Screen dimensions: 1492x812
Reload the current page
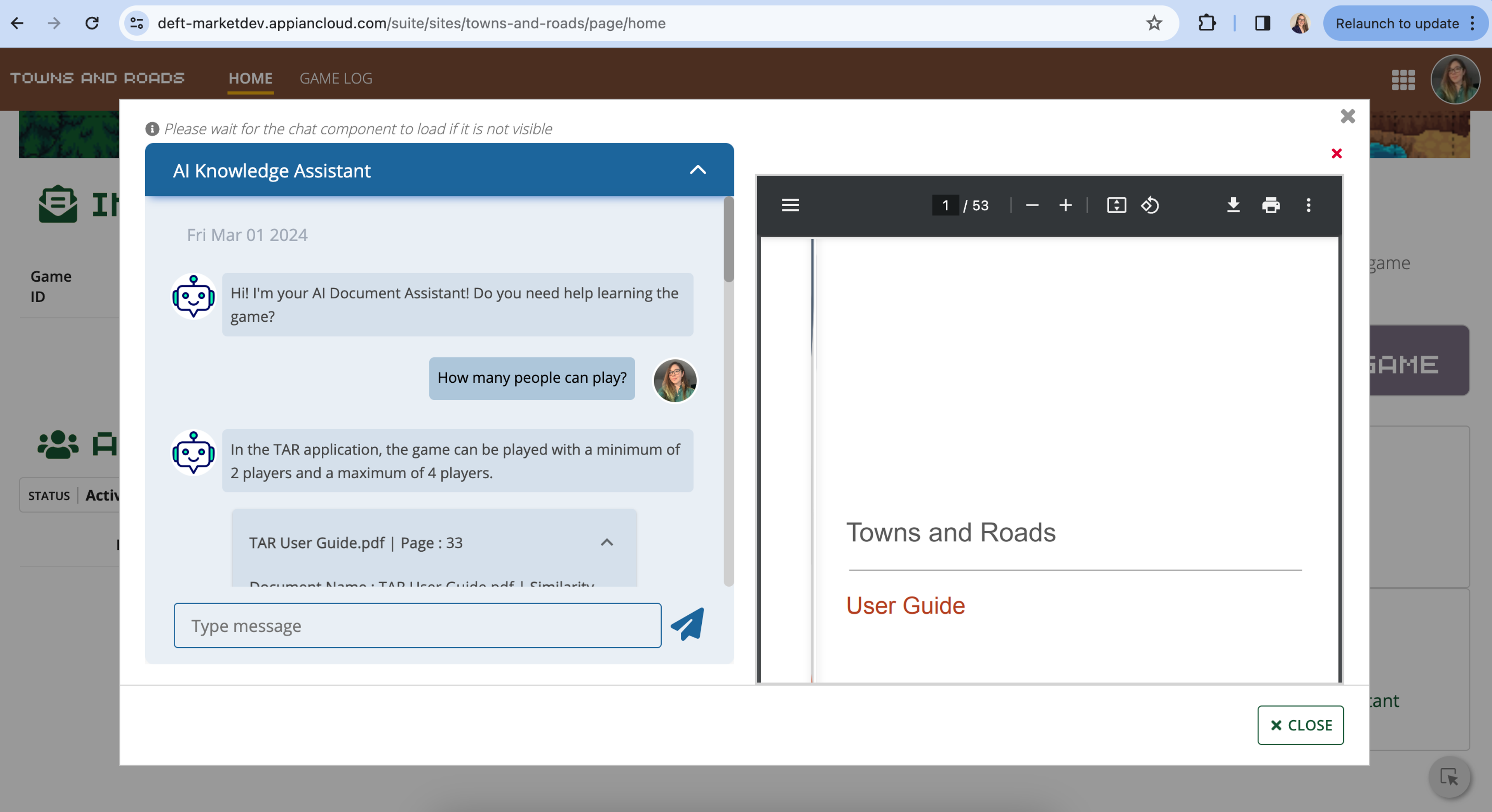[92, 23]
